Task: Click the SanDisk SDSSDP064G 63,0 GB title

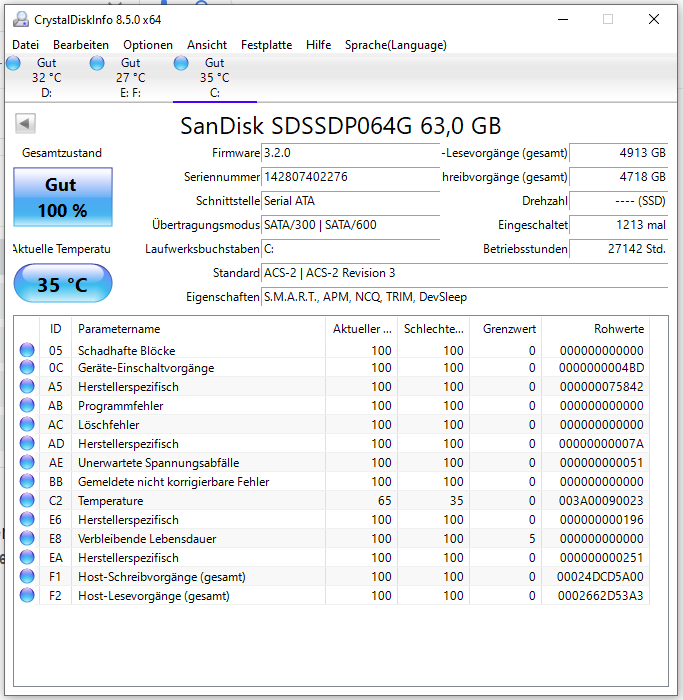Action: pyautogui.click(x=341, y=126)
